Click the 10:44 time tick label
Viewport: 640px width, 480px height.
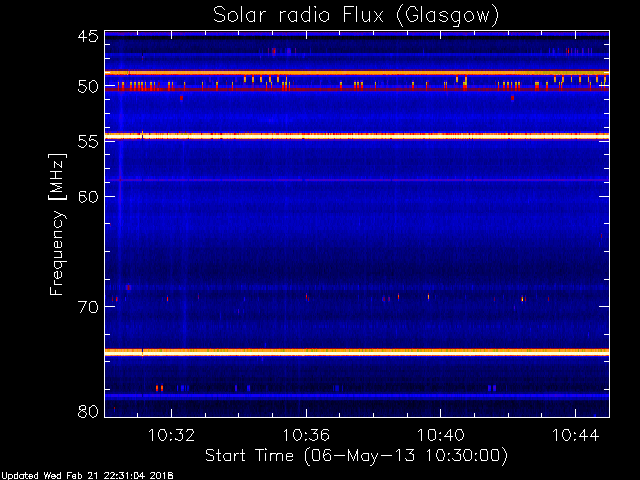(576, 435)
